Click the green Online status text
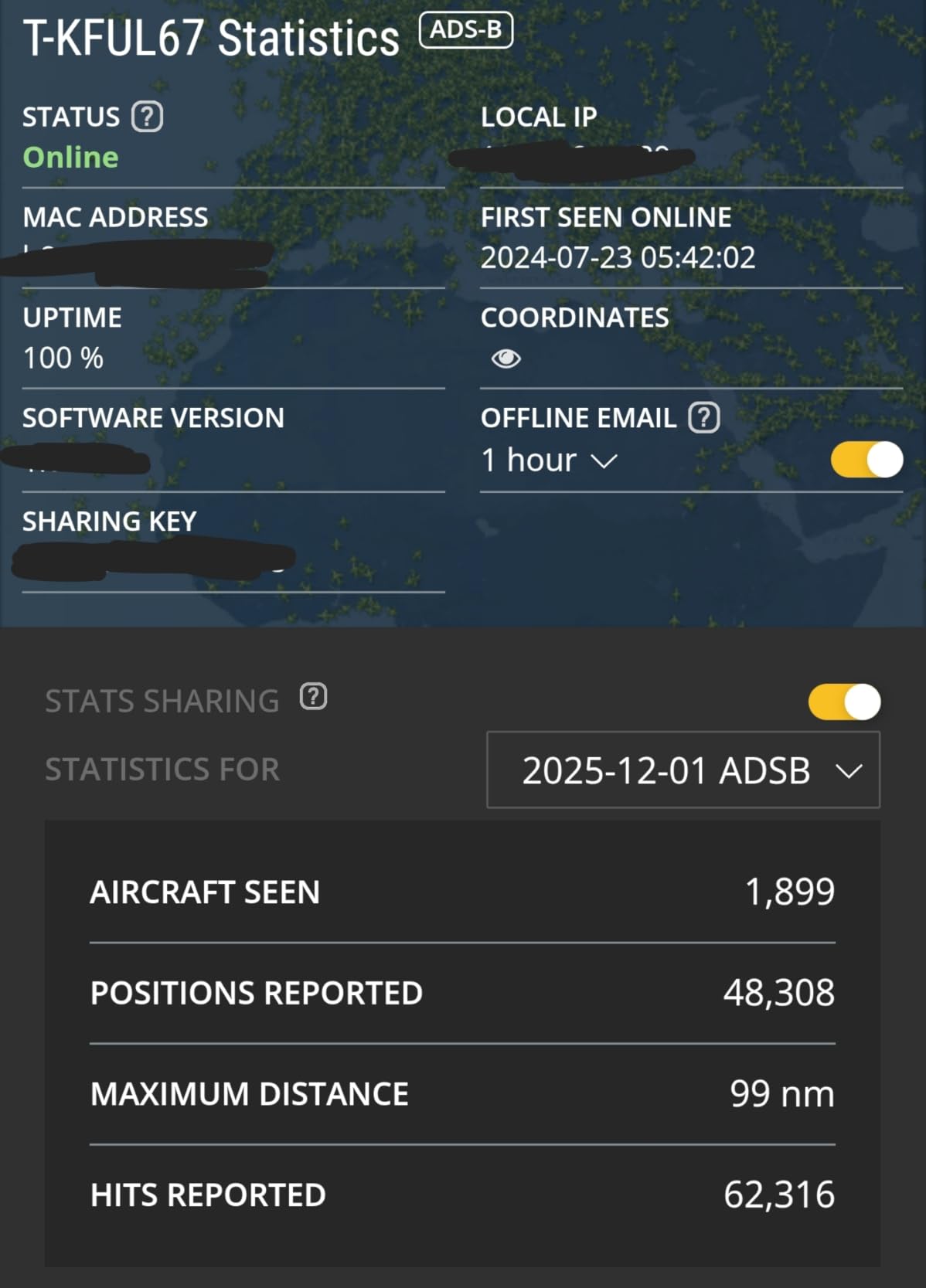This screenshot has width=926, height=1288. click(70, 158)
